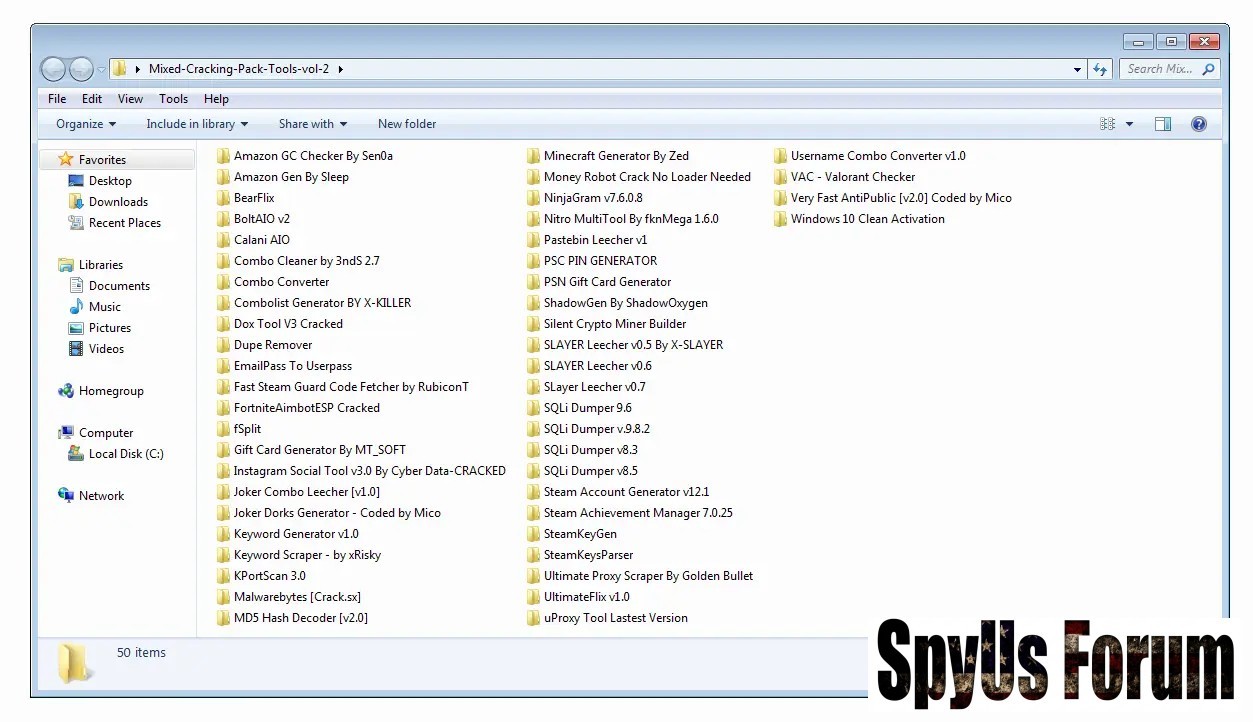Select Downloads in the Favorites list
Viewport: 1253px width, 722px height.
pyautogui.click(x=118, y=202)
